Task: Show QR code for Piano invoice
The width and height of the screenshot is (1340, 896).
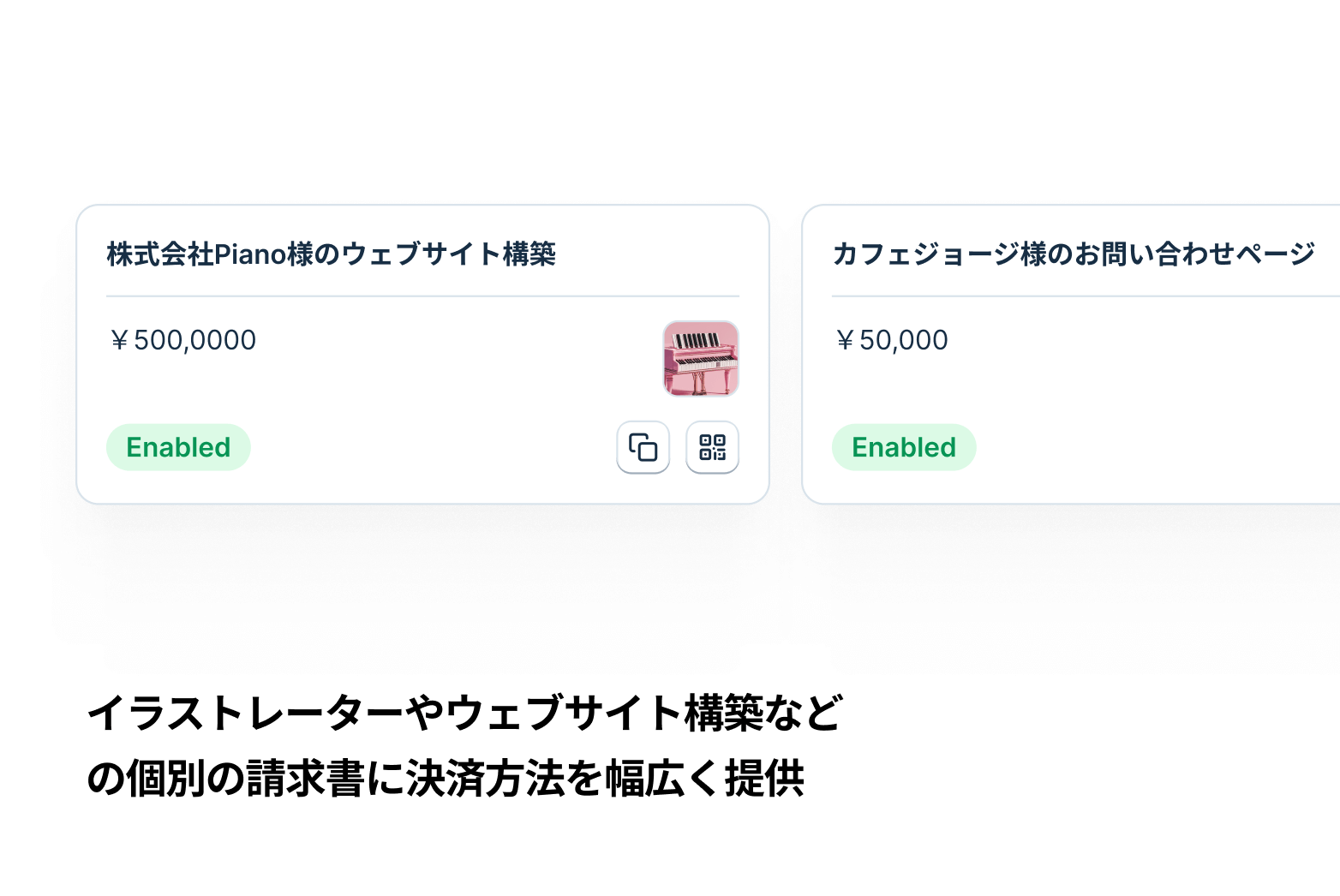Action: coord(712,447)
